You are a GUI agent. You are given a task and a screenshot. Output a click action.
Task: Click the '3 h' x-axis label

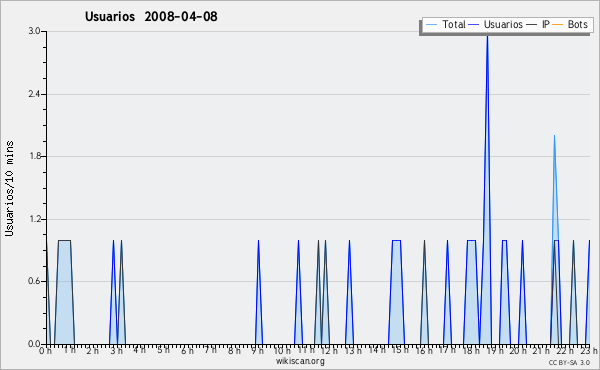pos(117,350)
